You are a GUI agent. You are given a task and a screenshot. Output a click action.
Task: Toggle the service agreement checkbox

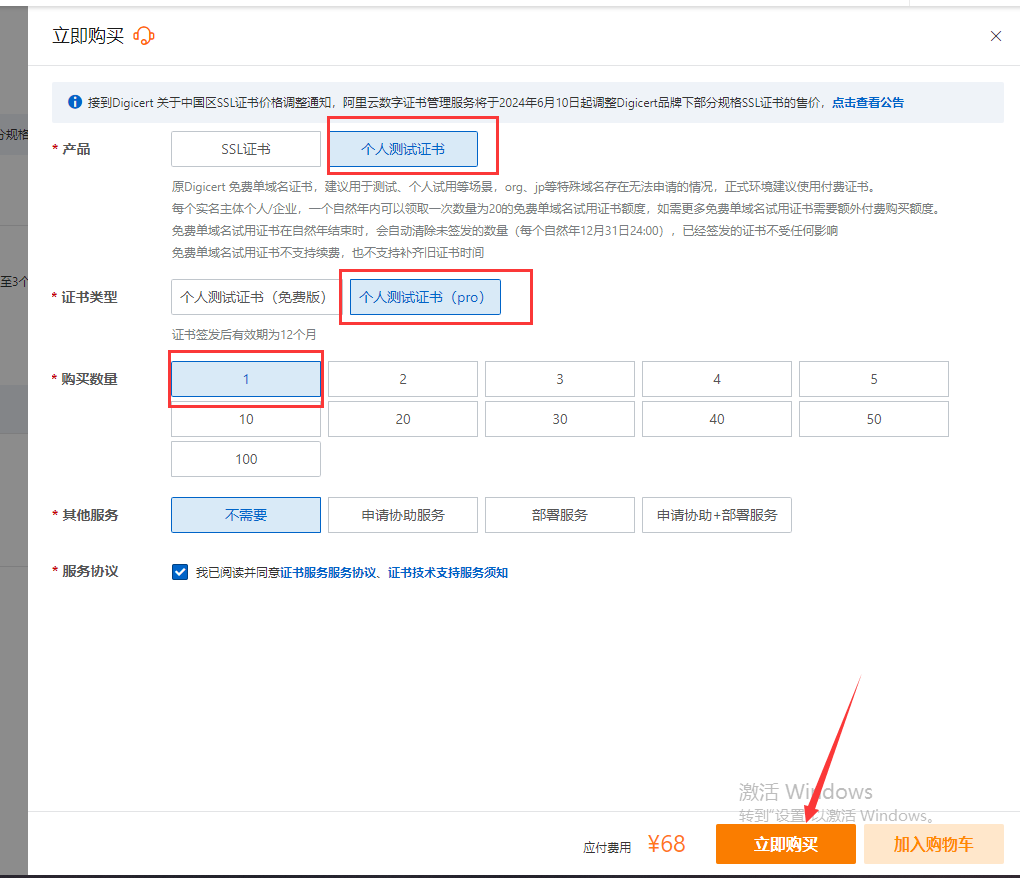click(180, 572)
